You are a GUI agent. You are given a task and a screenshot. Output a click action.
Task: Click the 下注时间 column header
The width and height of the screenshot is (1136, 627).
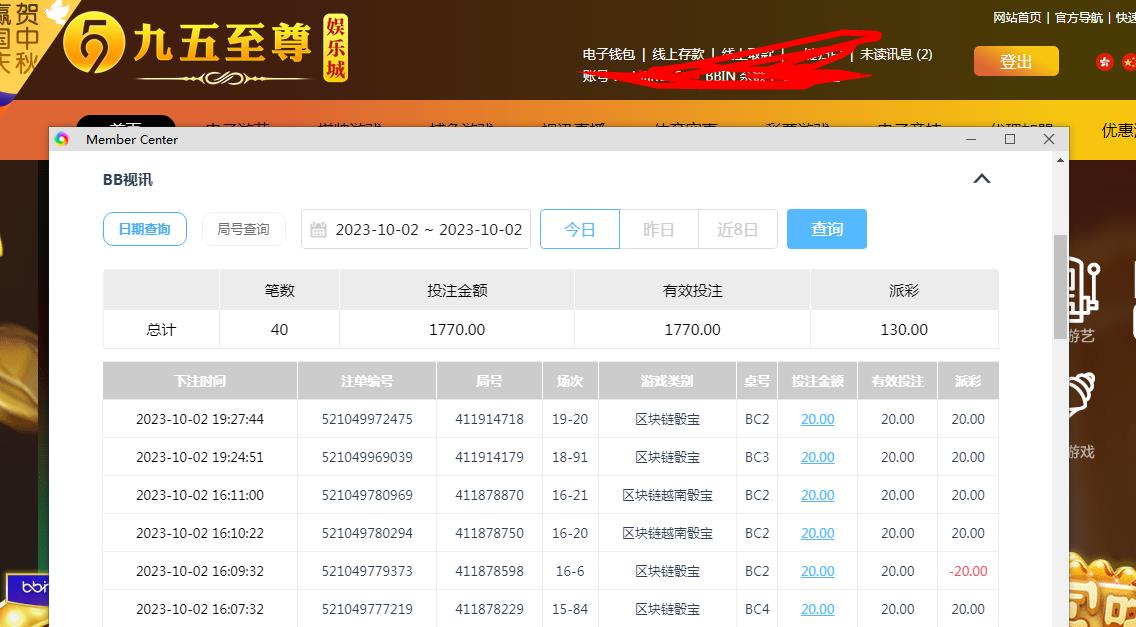tap(200, 381)
